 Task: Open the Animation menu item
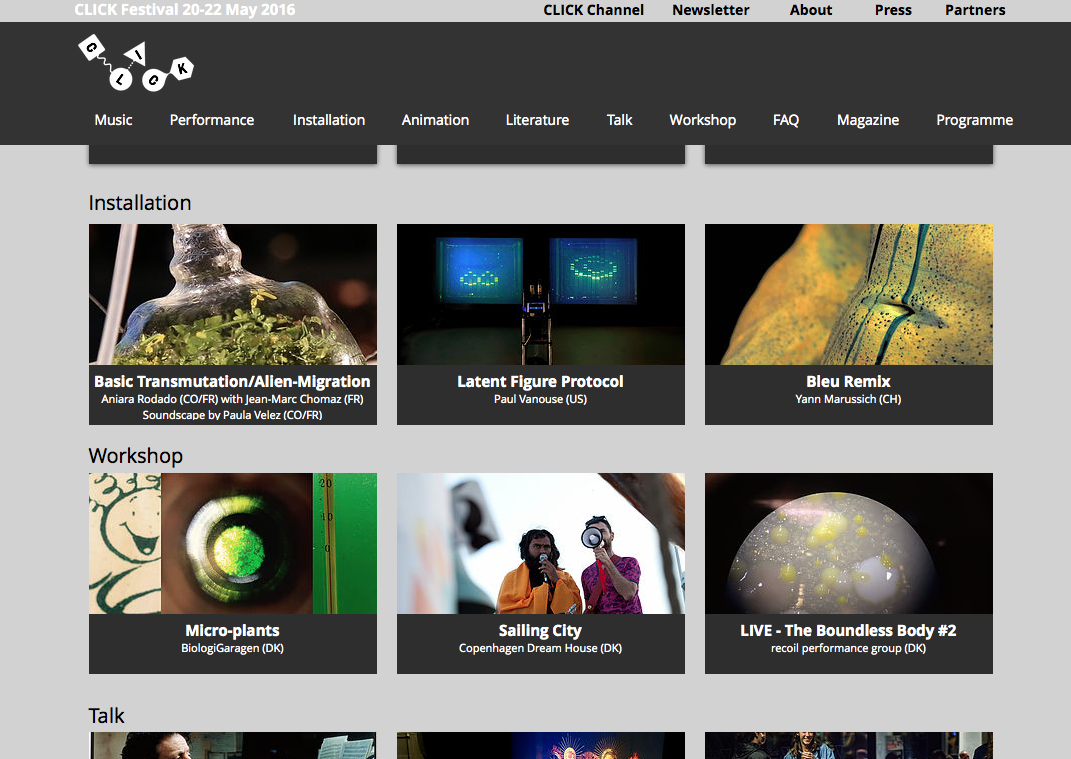coord(435,120)
